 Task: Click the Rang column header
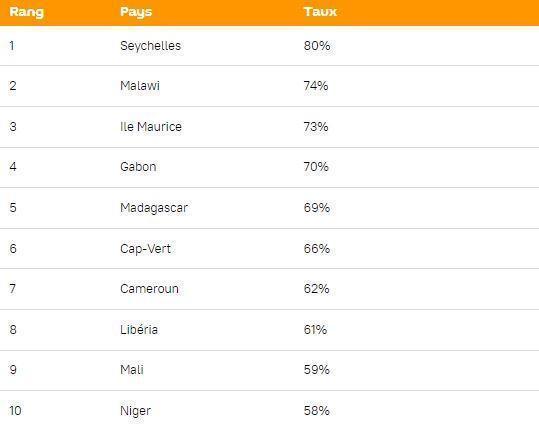pyautogui.click(x=26, y=12)
